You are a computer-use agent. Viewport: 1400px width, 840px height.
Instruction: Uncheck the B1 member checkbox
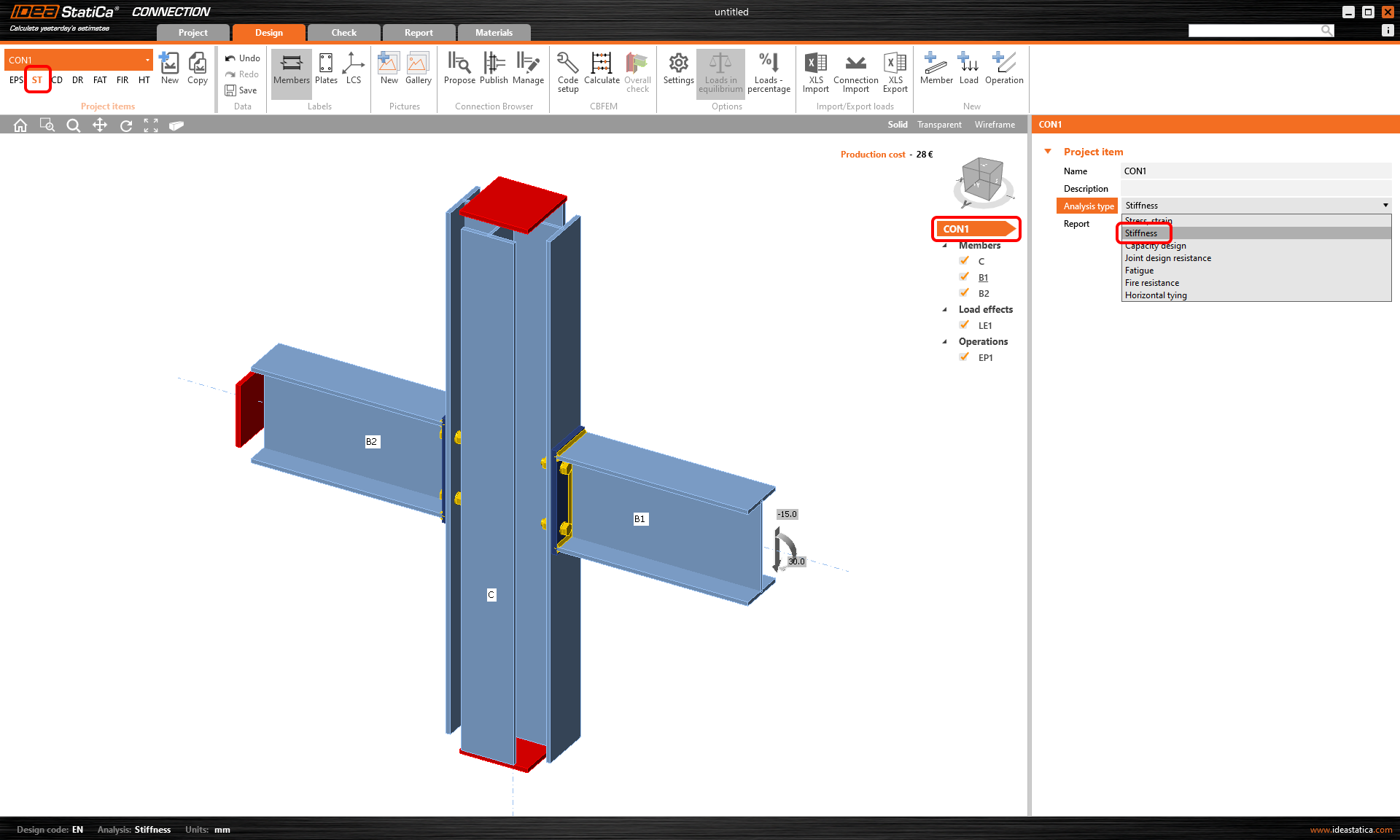pyautogui.click(x=965, y=277)
